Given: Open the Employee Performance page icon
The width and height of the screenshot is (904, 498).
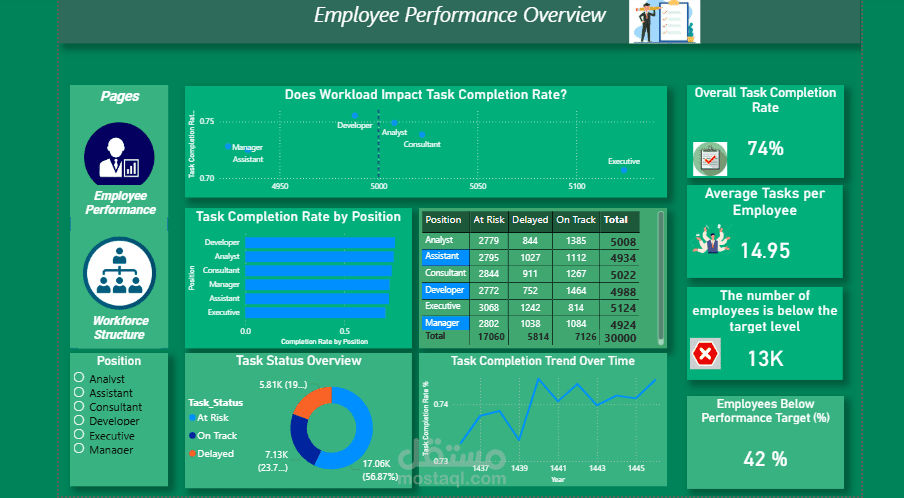Looking at the screenshot, I should pyautogui.click(x=119, y=154).
